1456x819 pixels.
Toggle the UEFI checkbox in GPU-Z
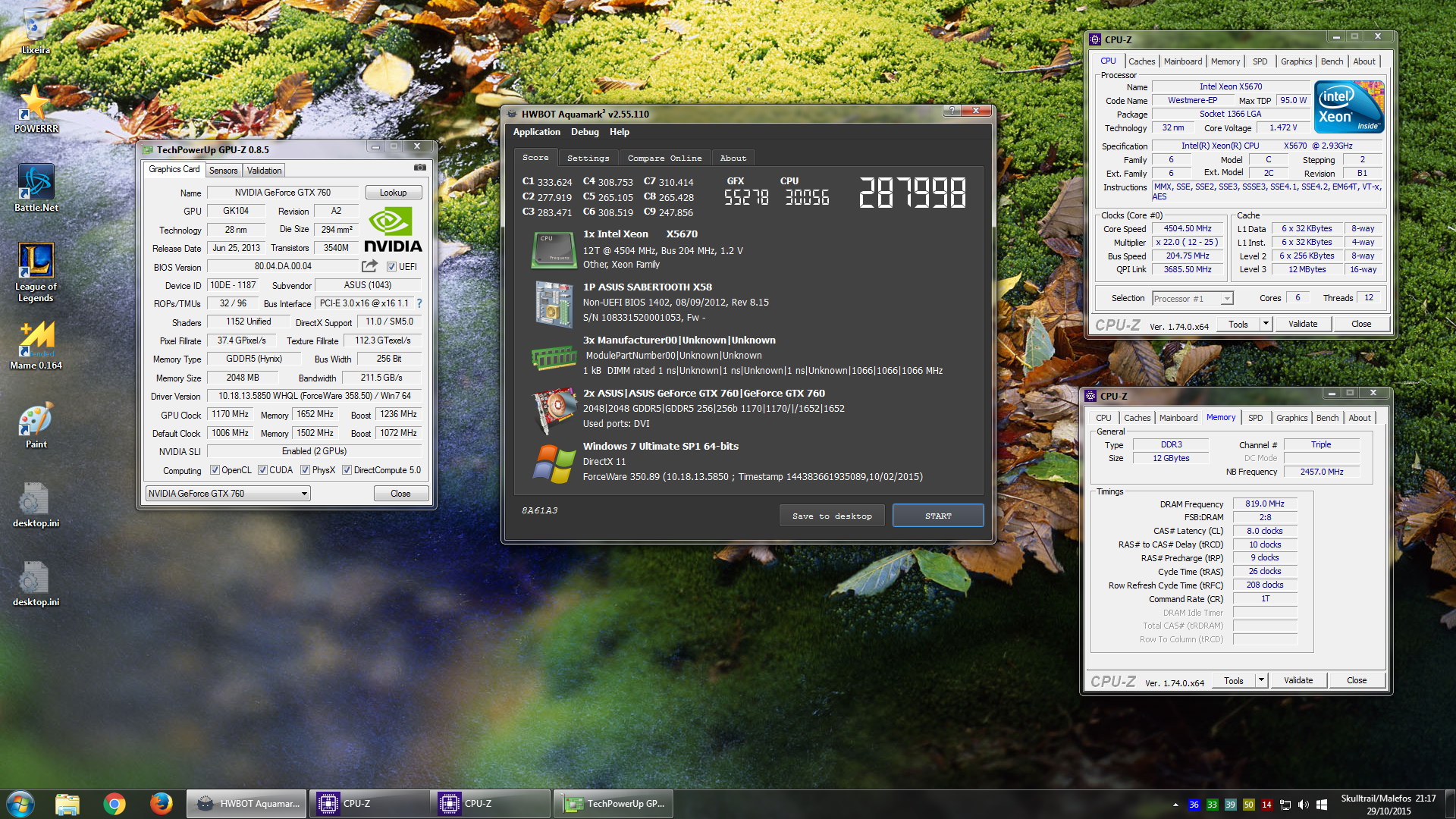tap(391, 267)
